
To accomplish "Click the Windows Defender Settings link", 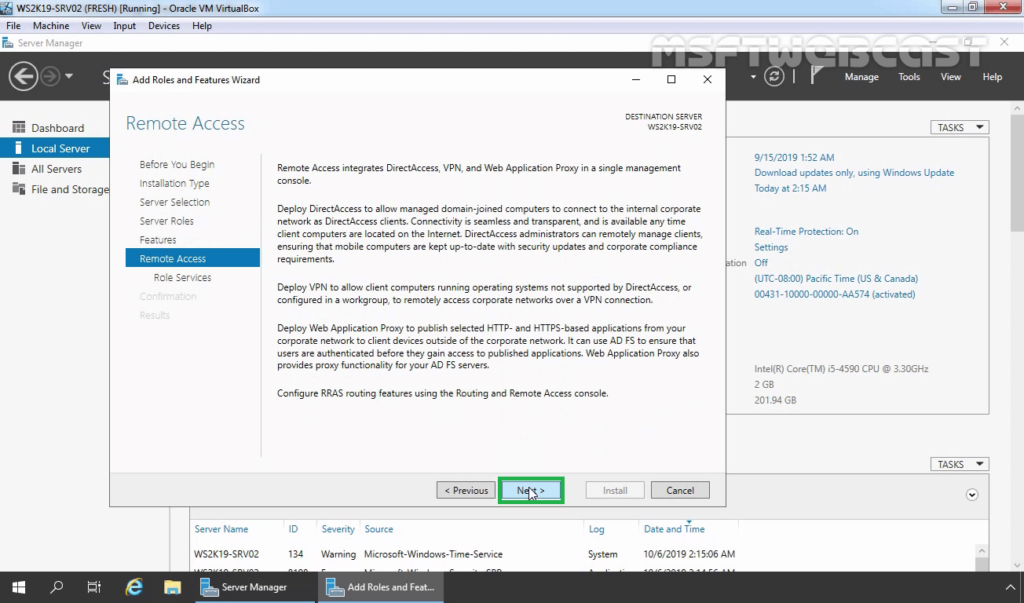I will (x=771, y=248).
